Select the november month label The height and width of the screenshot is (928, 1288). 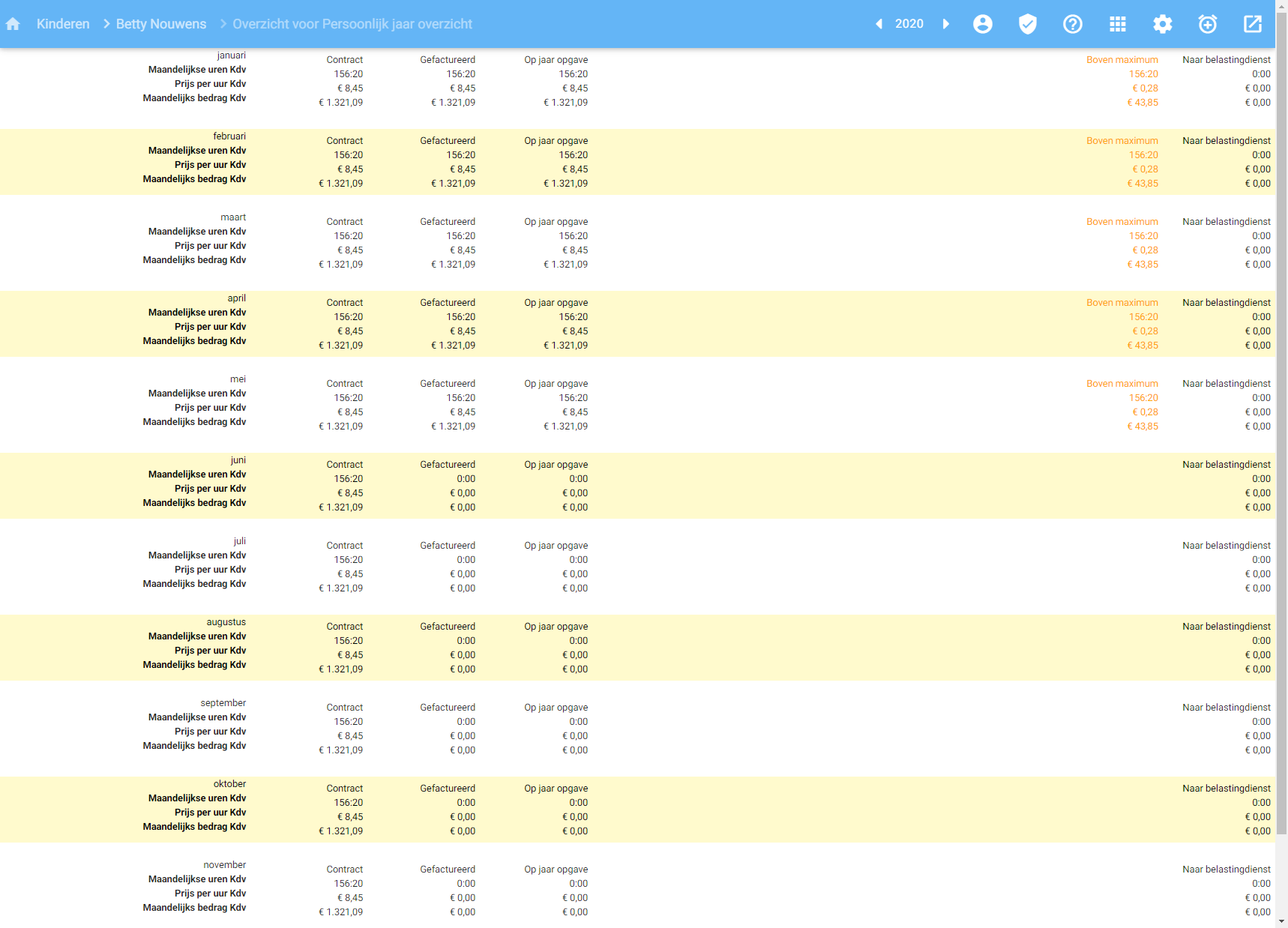(x=225, y=865)
